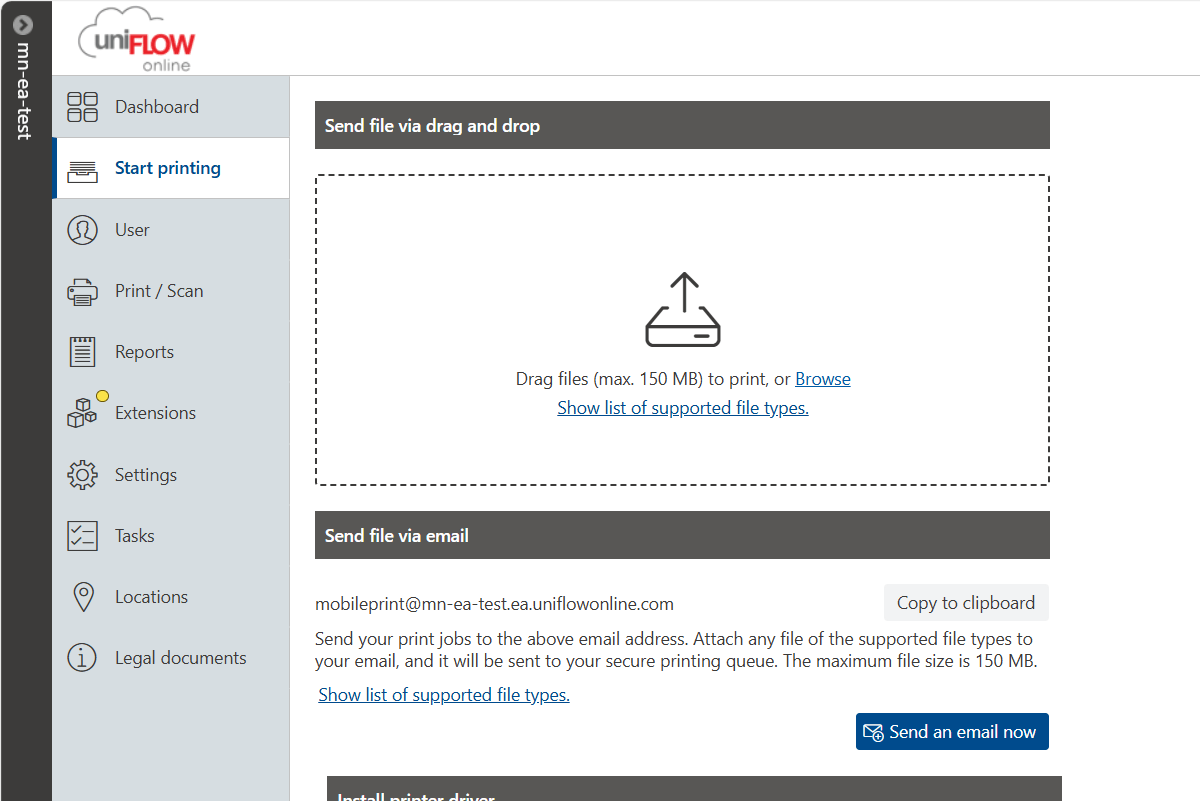1200x801 pixels.
Task: Click the Locations pin icon
Action: click(84, 597)
